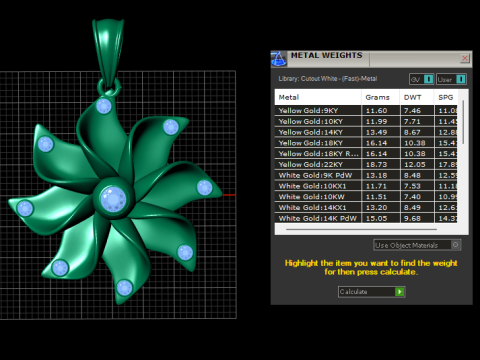The image size is (480, 360).
Task: Sort by the Metal column header
Action: [318, 97]
